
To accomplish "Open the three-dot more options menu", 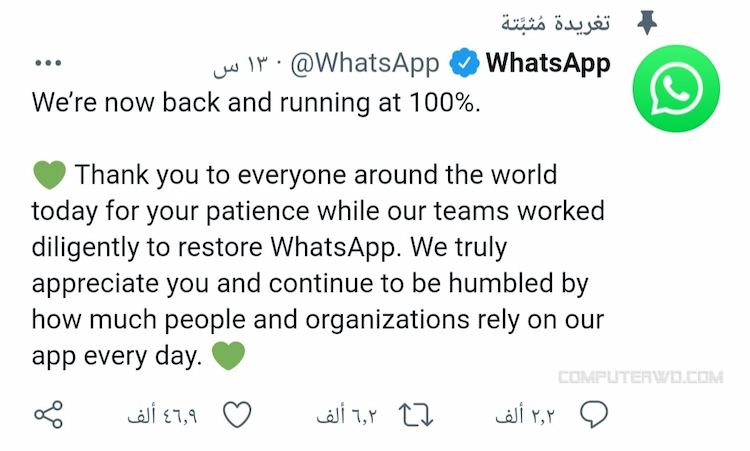I will (48, 63).
